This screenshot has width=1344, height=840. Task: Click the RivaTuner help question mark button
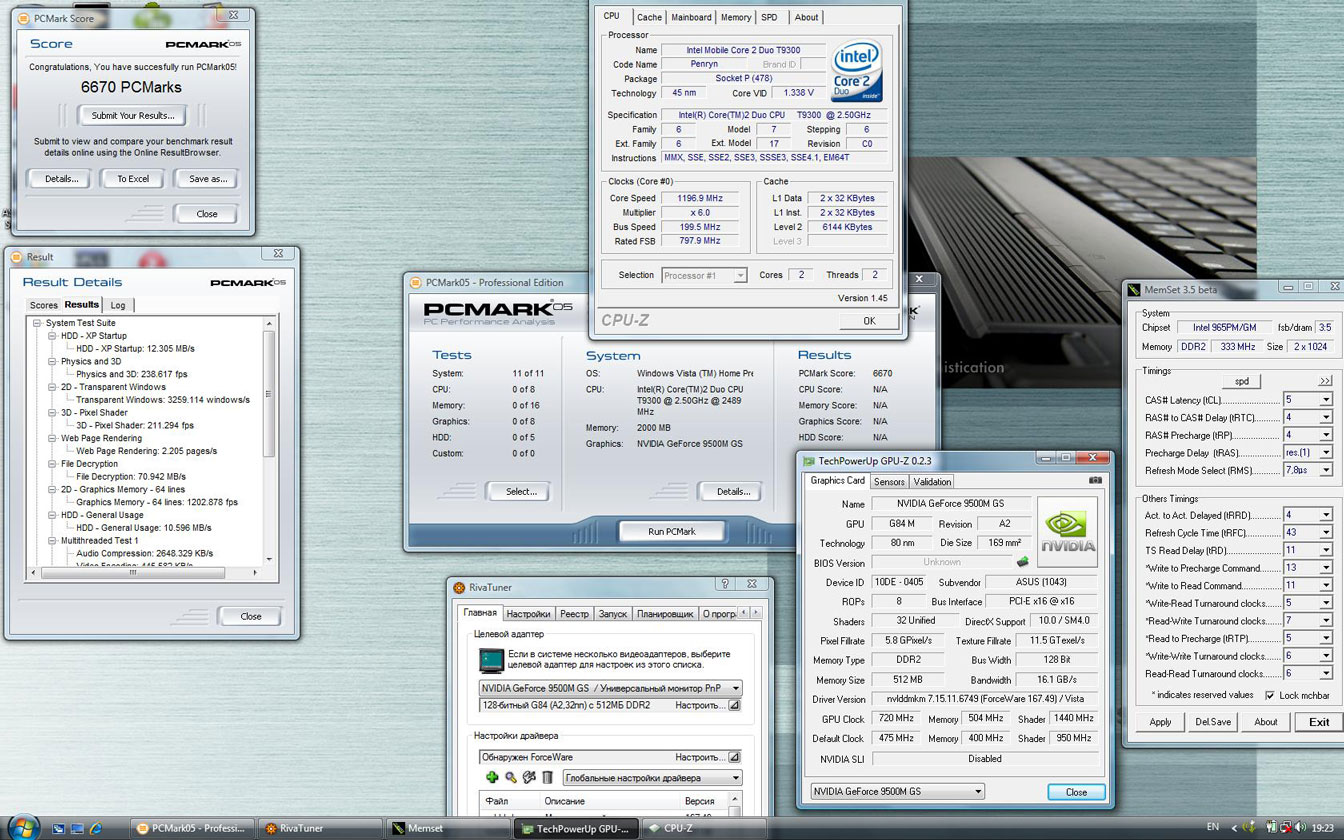(724, 585)
